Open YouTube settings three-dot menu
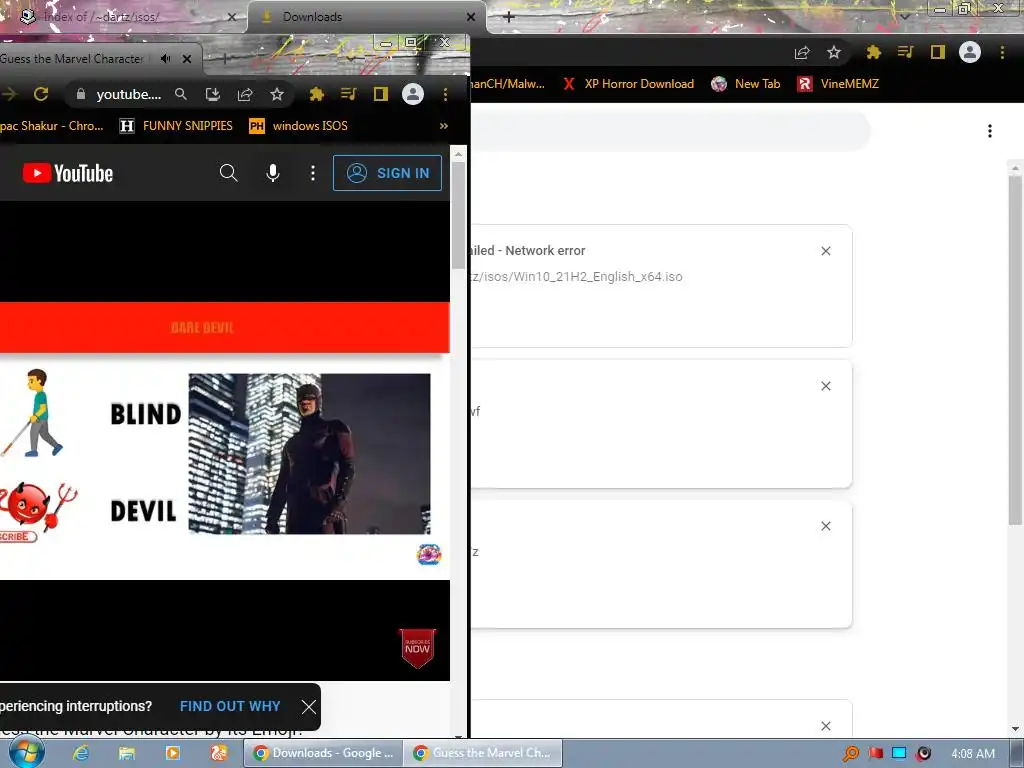This screenshot has width=1024, height=768. (x=313, y=173)
